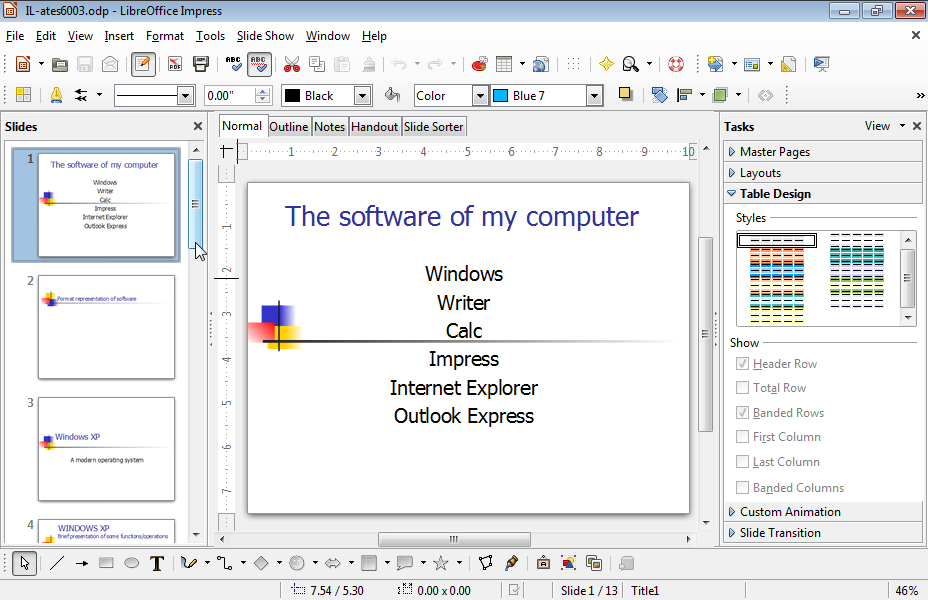Expand the Layouts section

[823, 173]
